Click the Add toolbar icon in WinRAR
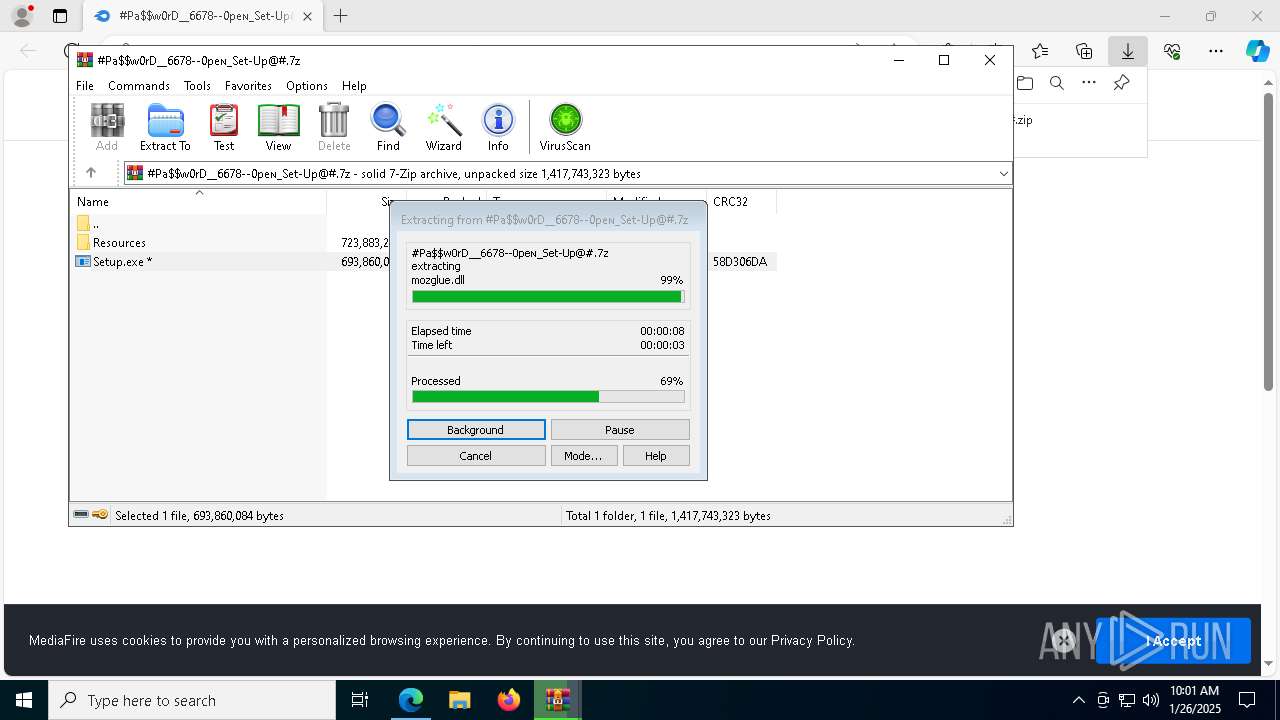The height and width of the screenshot is (720, 1280). [x=107, y=127]
